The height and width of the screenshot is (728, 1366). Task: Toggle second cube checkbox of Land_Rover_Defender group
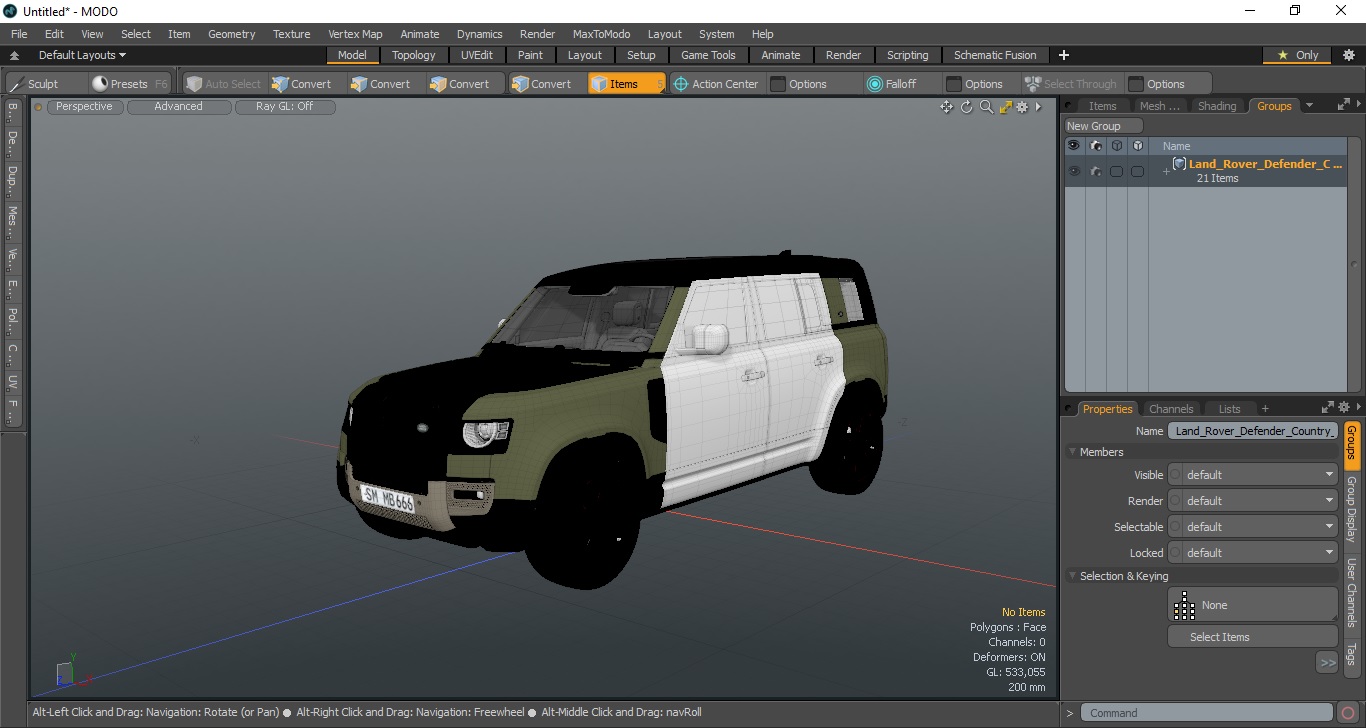(1137, 172)
